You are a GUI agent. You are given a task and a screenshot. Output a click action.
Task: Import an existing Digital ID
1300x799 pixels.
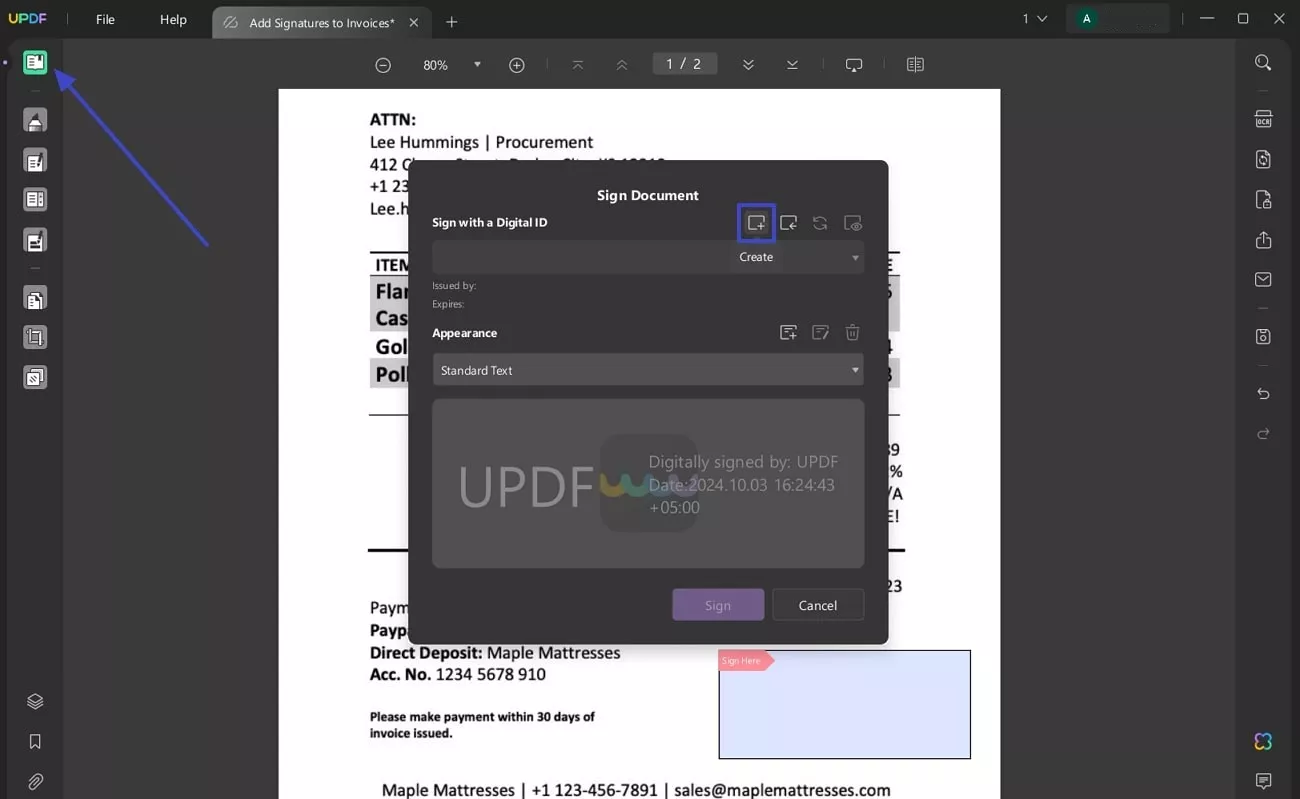coord(789,223)
